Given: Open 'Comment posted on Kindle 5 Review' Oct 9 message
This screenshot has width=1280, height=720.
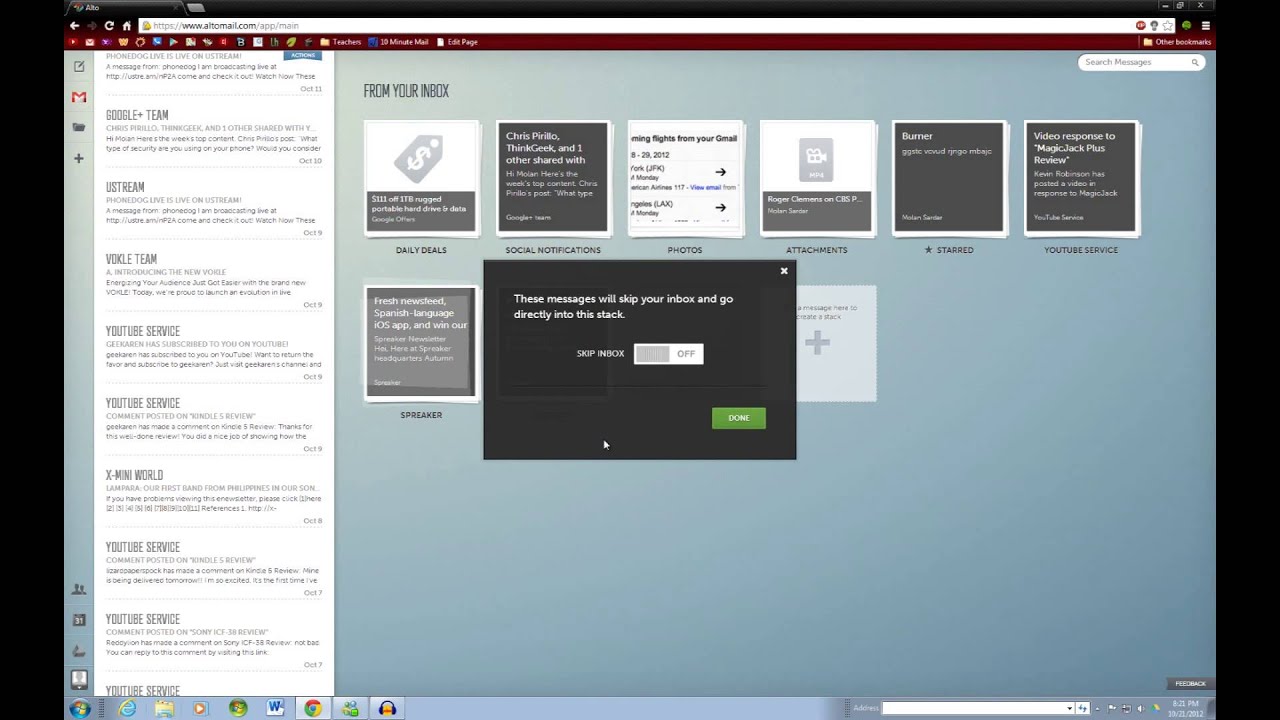Looking at the screenshot, I should pyautogui.click(x=214, y=426).
